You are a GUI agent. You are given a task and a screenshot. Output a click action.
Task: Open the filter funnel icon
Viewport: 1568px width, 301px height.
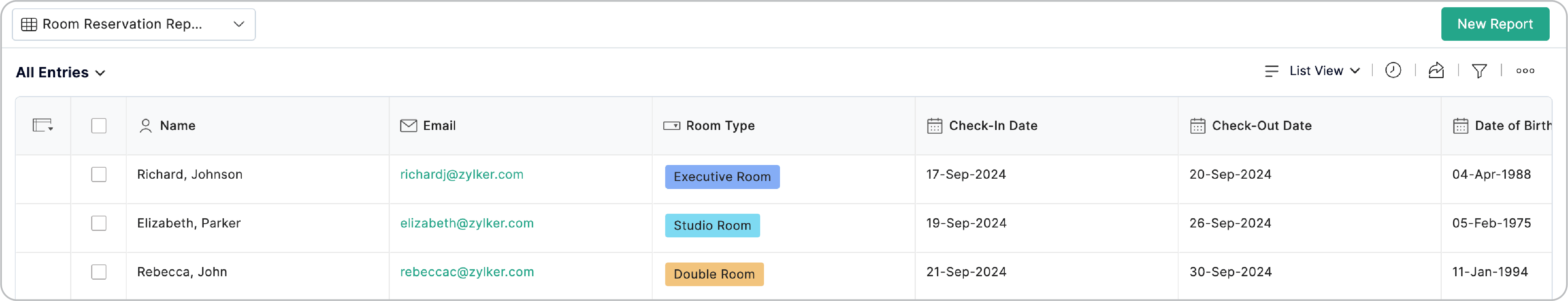[x=1479, y=70]
